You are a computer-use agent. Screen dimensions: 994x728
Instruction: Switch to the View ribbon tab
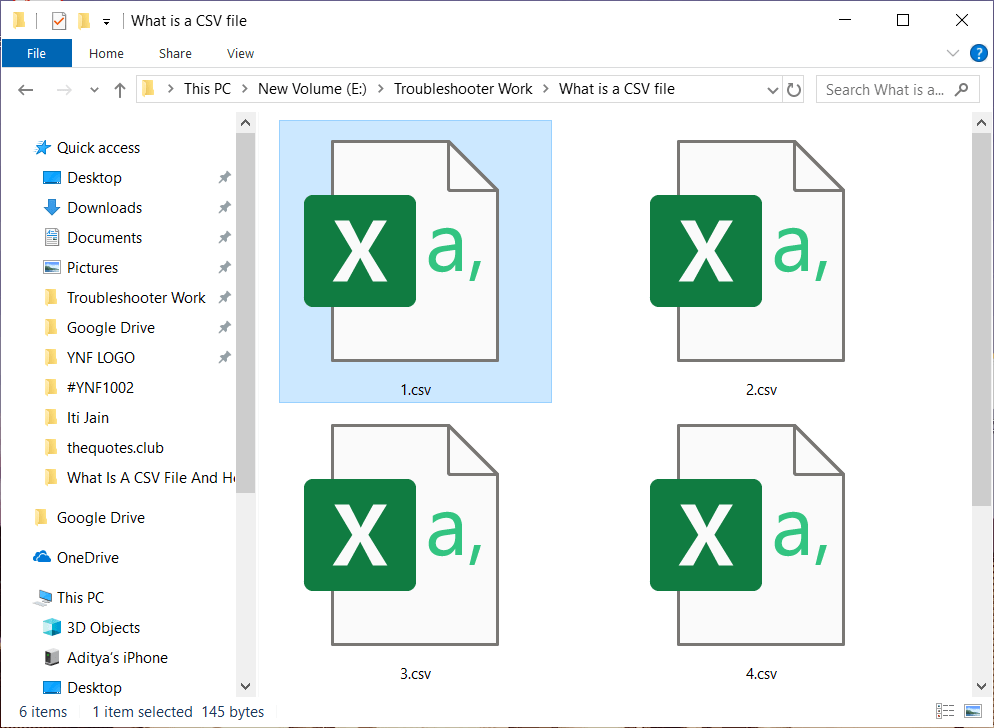pyautogui.click(x=240, y=53)
